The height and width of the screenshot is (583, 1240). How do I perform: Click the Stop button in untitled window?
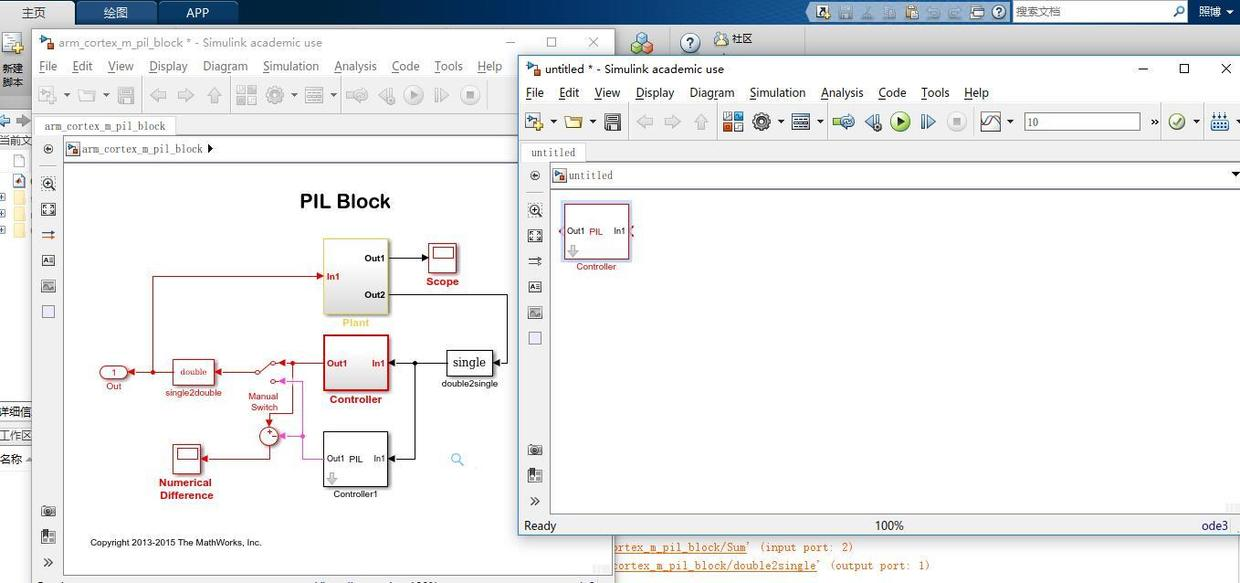coord(957,122)
